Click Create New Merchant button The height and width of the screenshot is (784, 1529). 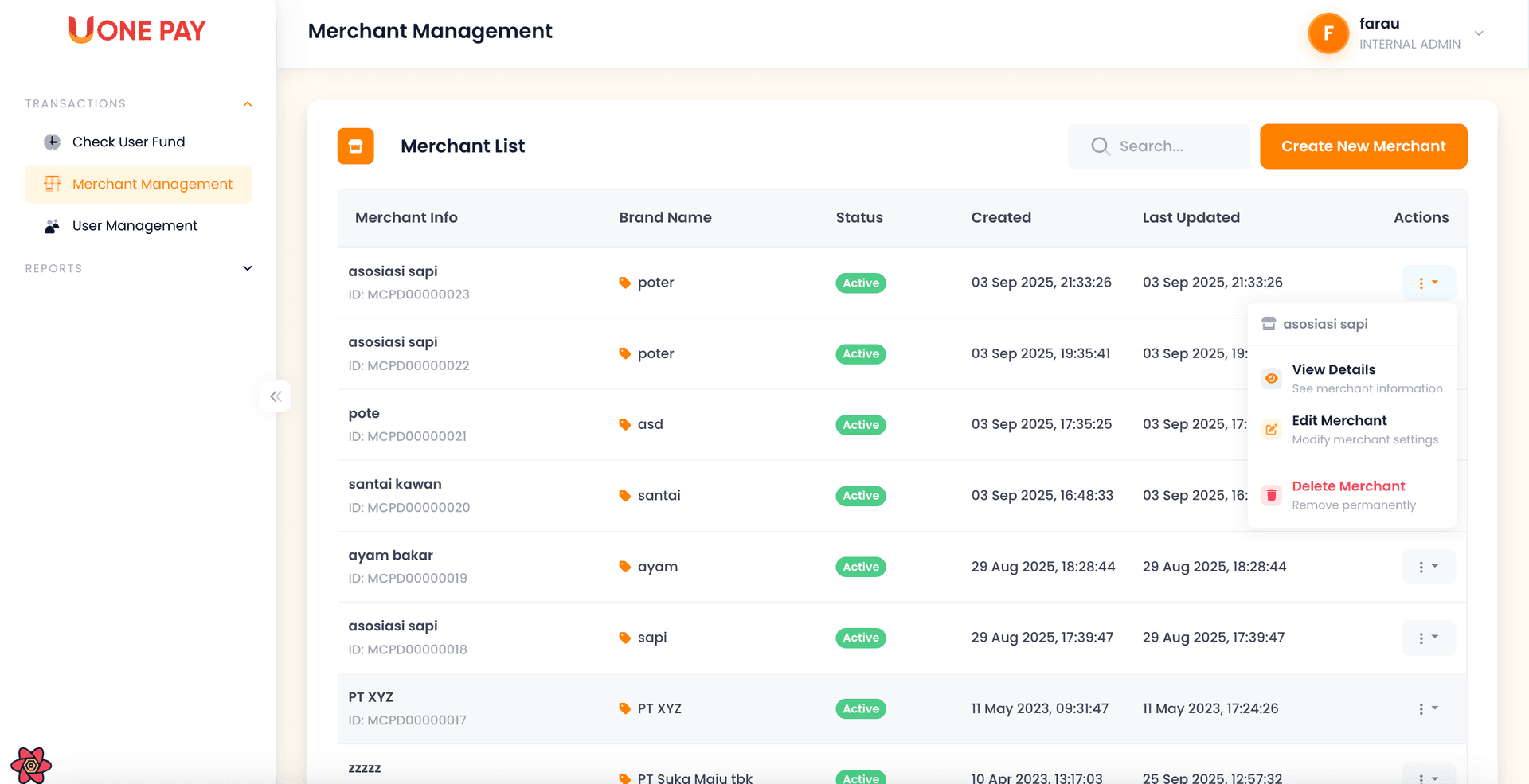(x=1363, y=146)
